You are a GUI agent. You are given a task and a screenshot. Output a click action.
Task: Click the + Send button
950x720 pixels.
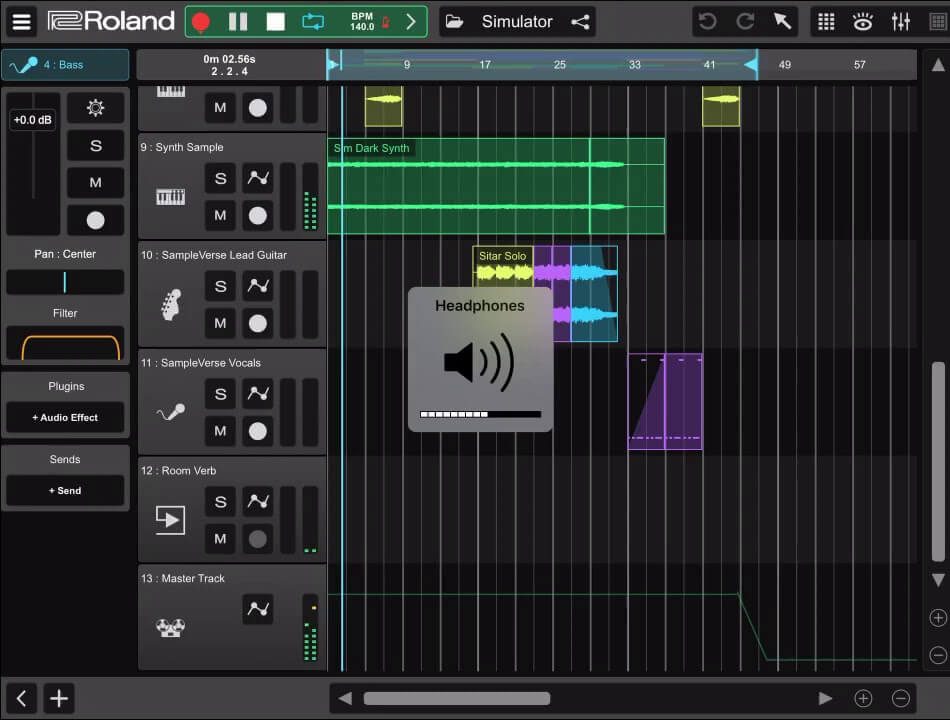[x=65, y=491]
